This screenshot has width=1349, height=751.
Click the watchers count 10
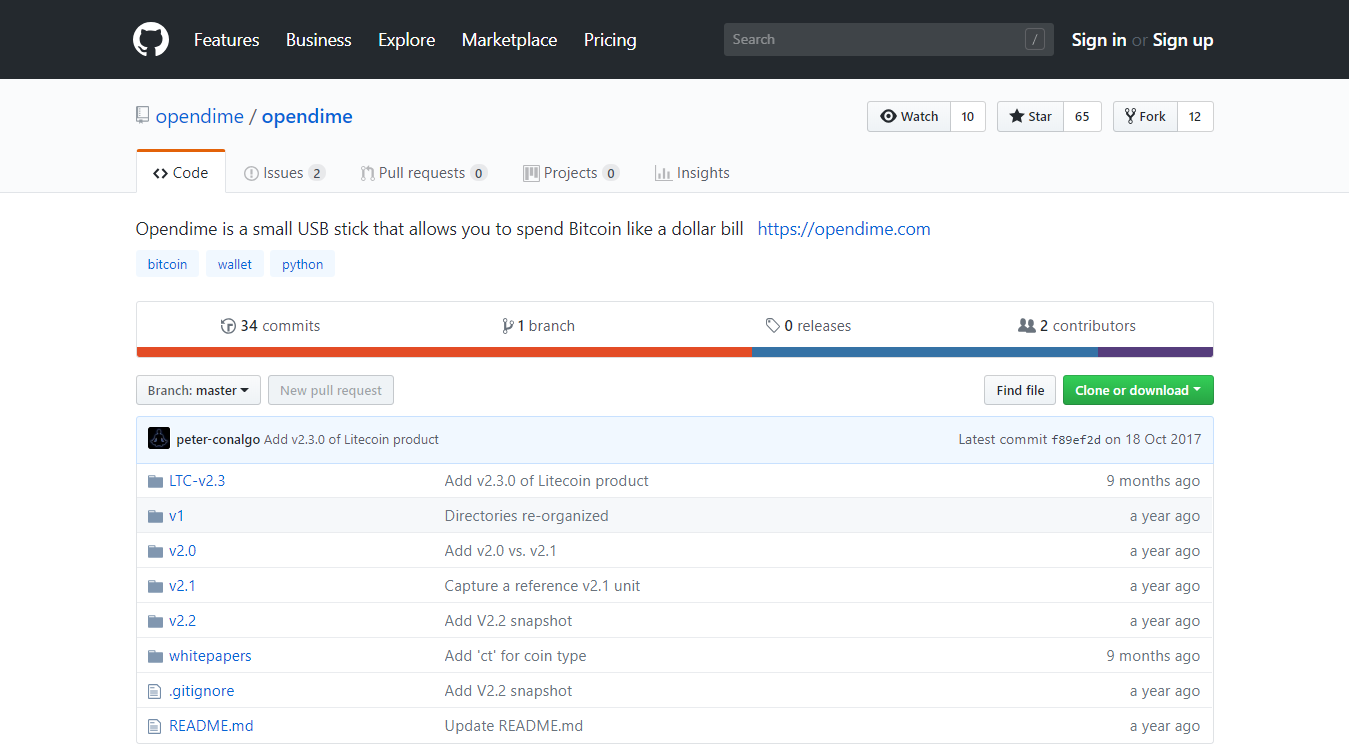click(968, 116)
